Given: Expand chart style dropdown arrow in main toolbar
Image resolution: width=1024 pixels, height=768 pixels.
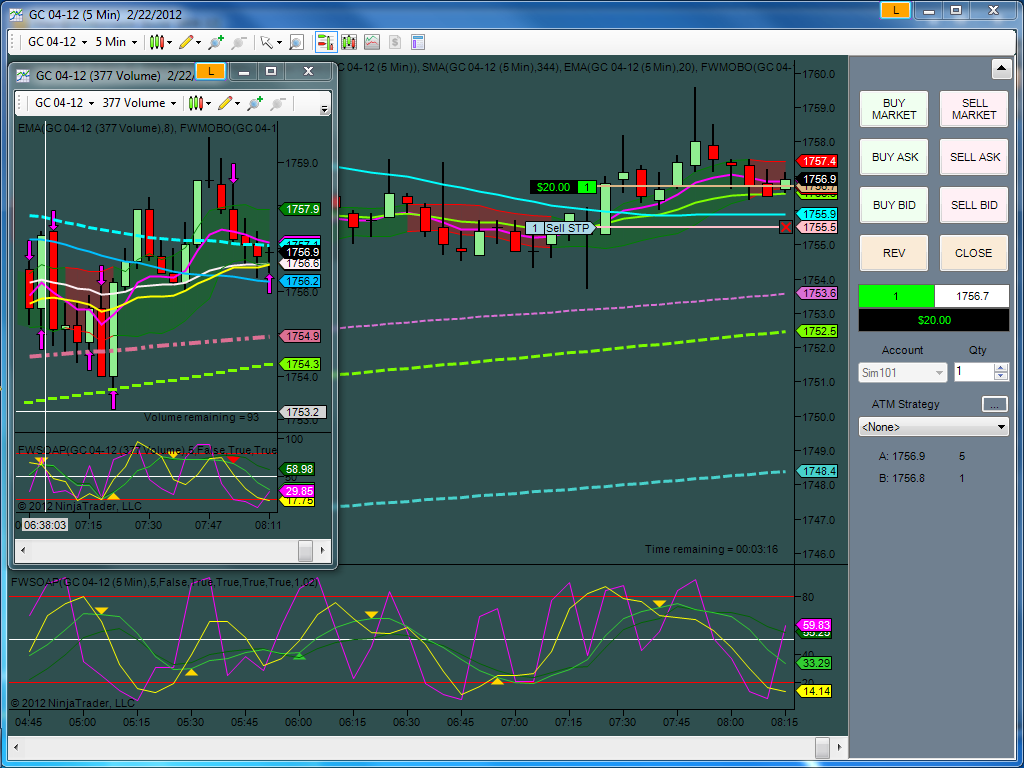Looking at the screenshot, I should click(x=169, y=42).
